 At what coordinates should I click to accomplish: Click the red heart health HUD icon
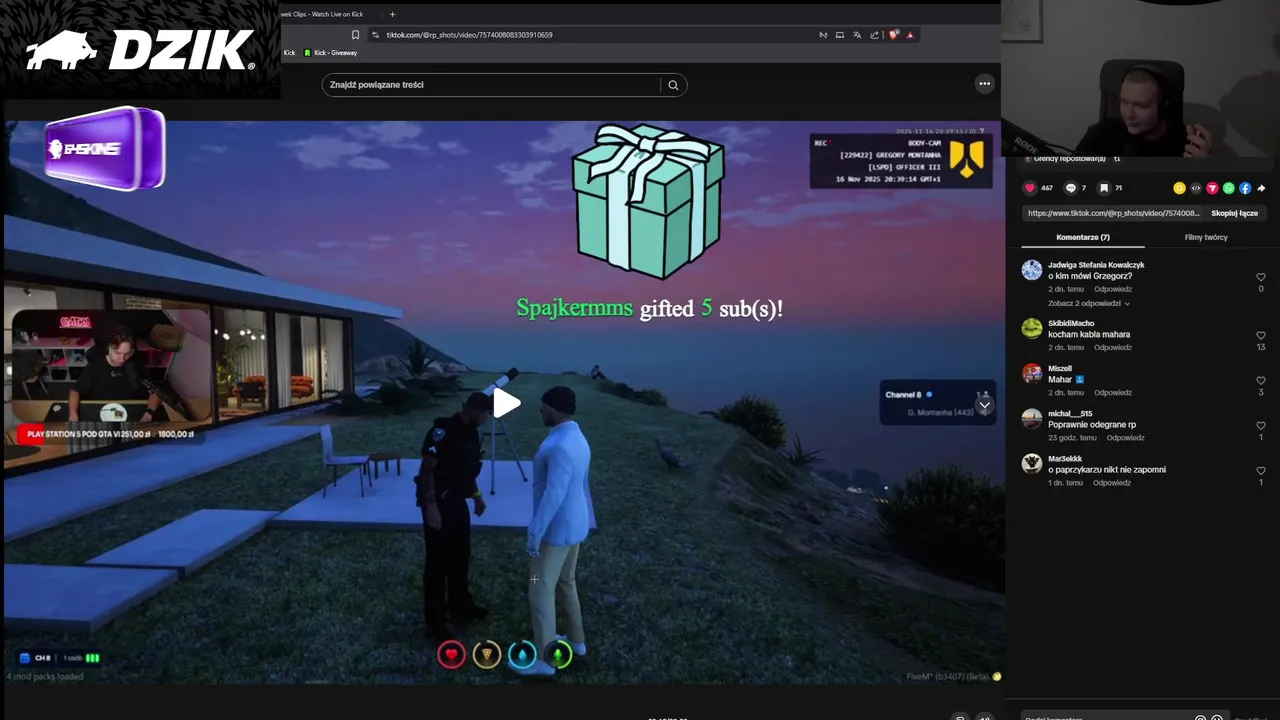tap(451, 654)
